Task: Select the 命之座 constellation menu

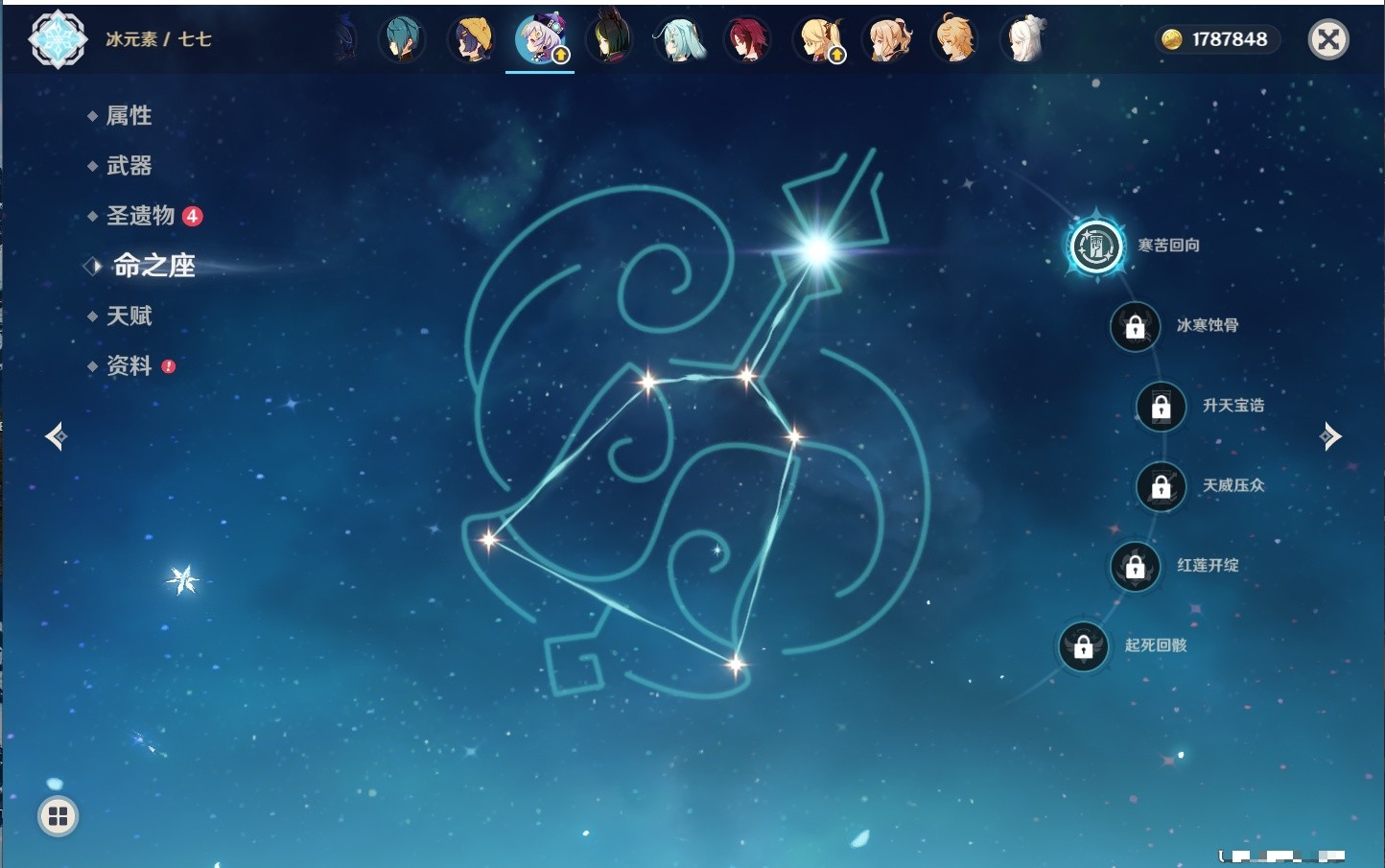Action: 153,266
